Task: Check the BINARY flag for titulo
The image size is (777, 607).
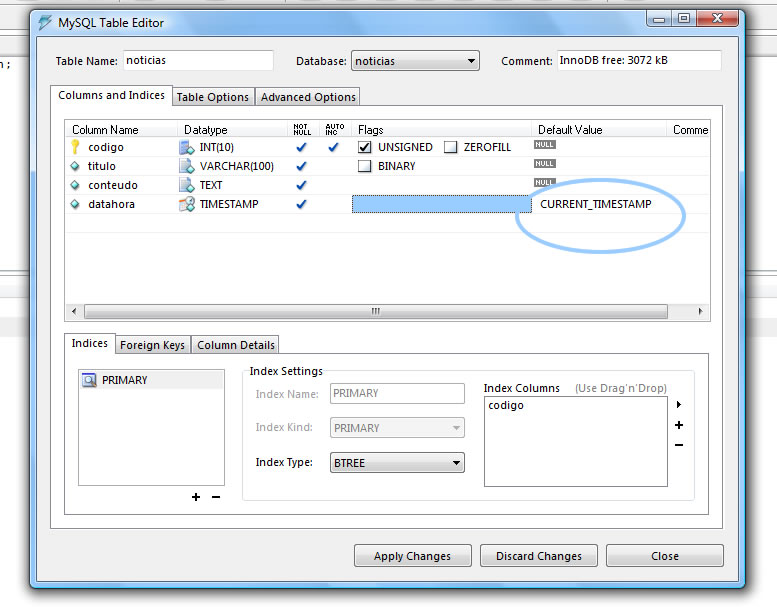Action: click(365, 166)
